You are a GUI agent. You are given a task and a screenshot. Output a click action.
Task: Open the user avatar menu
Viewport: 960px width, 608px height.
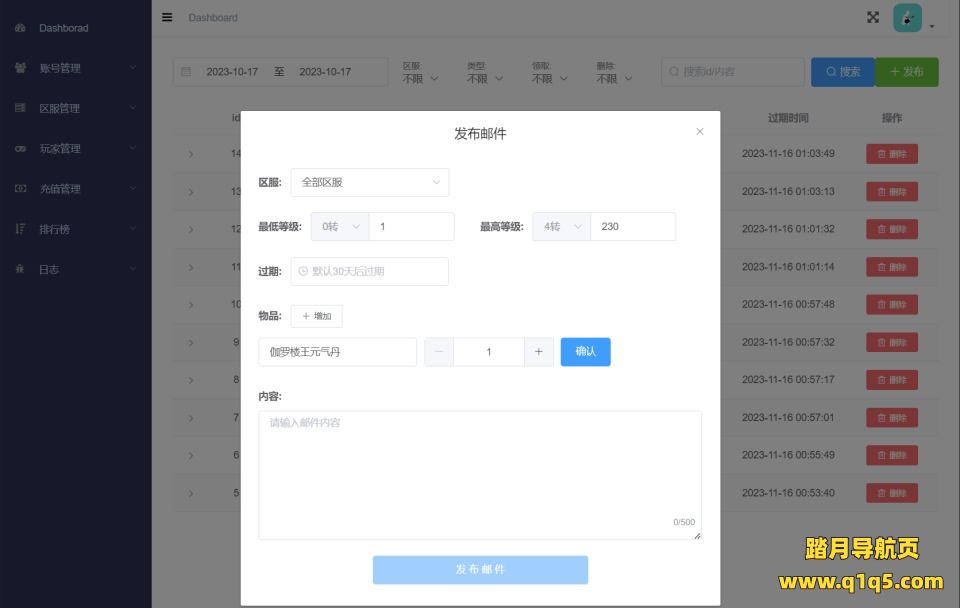910,19
